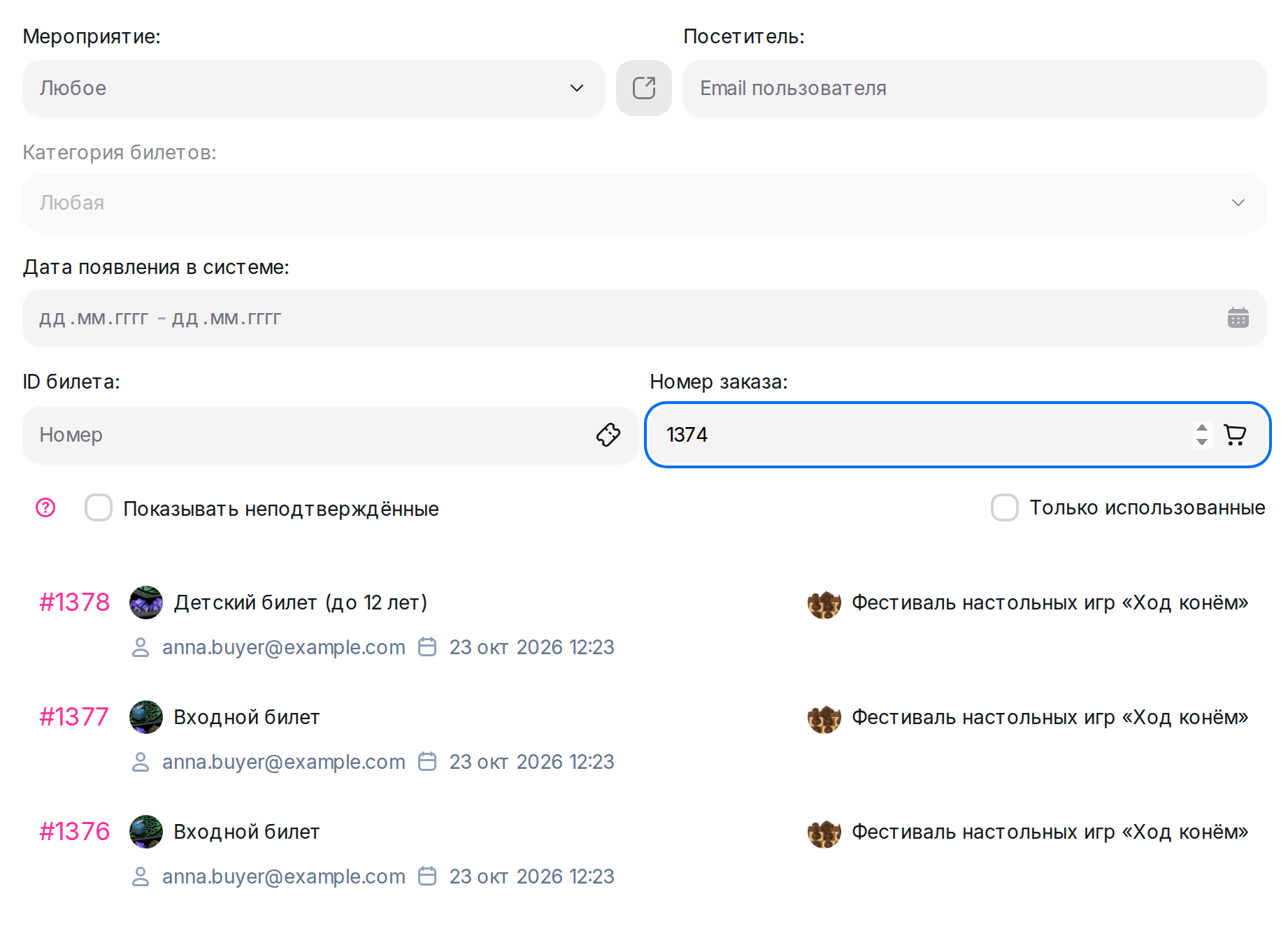Image resolution: width=1288 pixels, height=938 pixels.
Task: Click anna.buyer@example.com in #1376 row
Action: point(284,876)
